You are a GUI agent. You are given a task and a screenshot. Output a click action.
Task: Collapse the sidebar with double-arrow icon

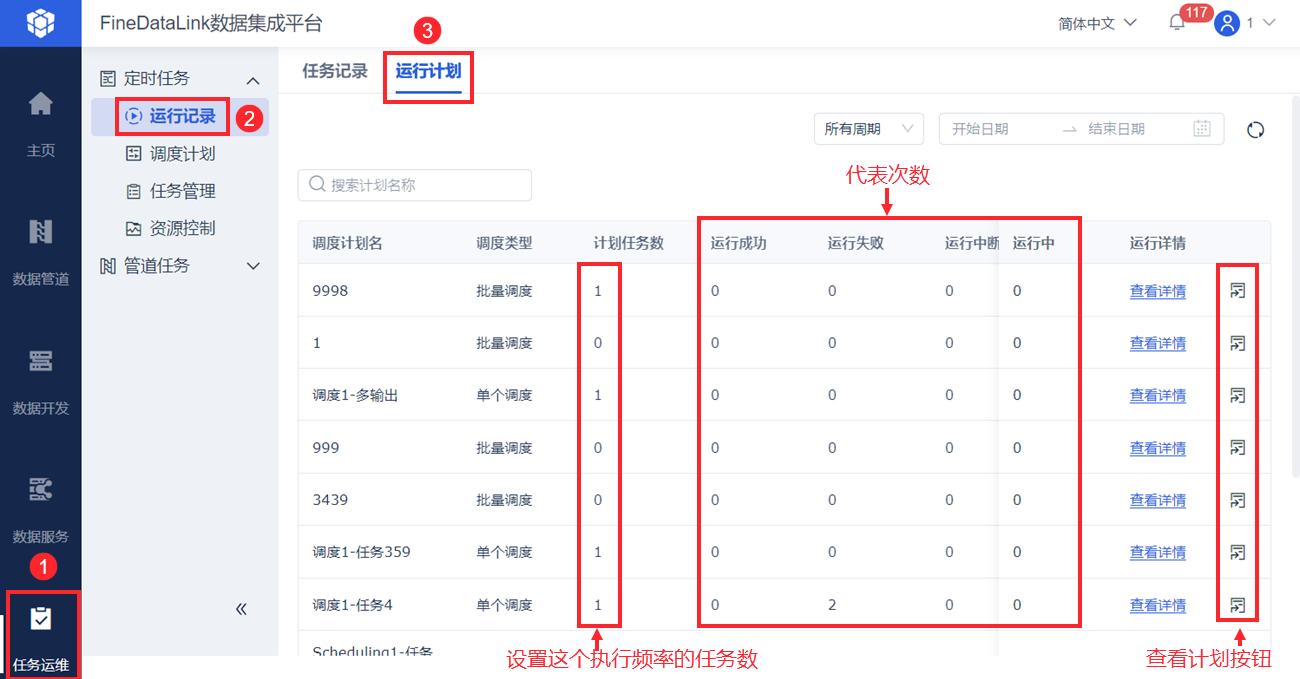241,609
